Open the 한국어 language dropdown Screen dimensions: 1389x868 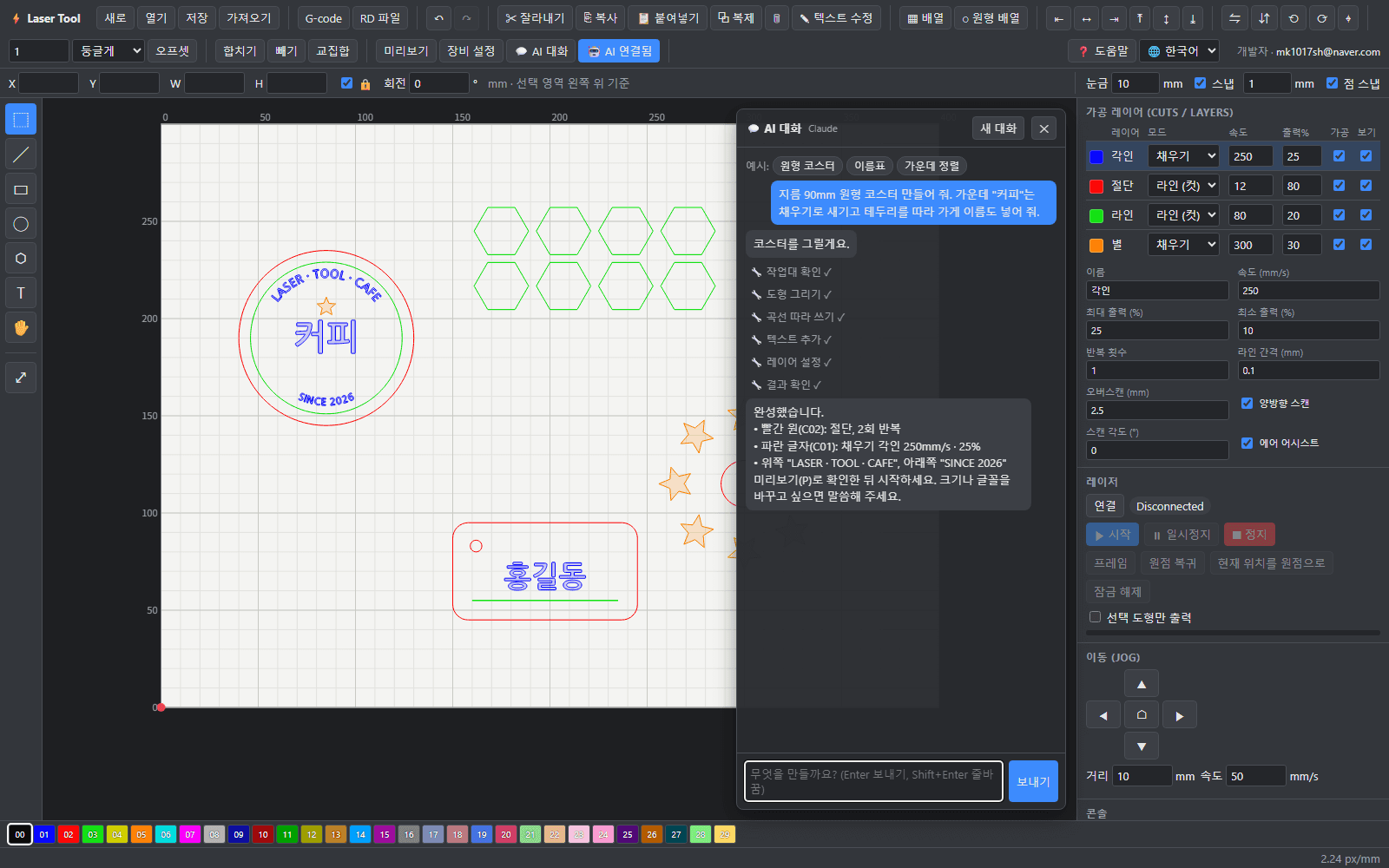tap(1180, 51)
